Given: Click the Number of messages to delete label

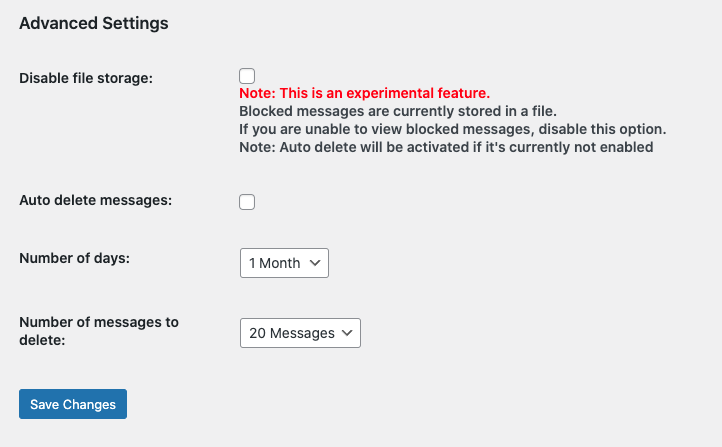Looking at the screenshot, I should click(99, 331).
